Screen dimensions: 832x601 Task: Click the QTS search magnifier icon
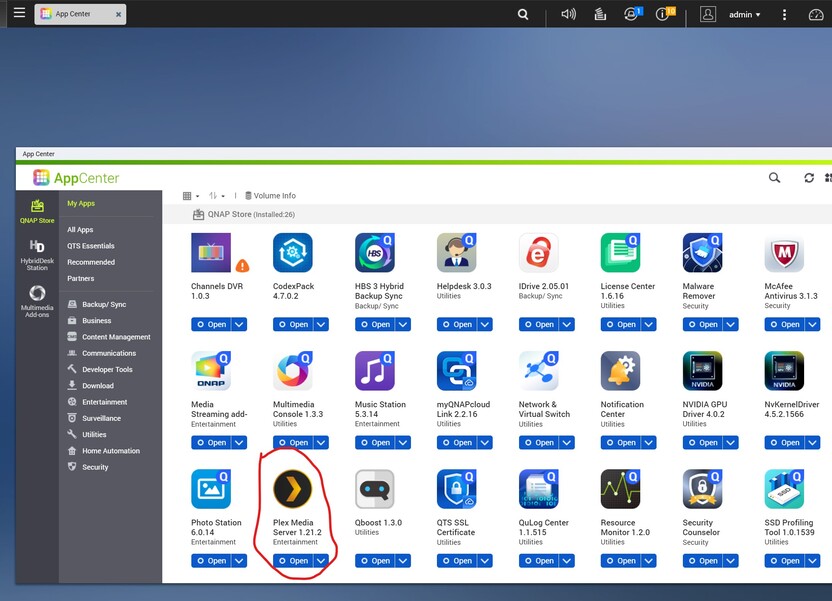[523, 14]
